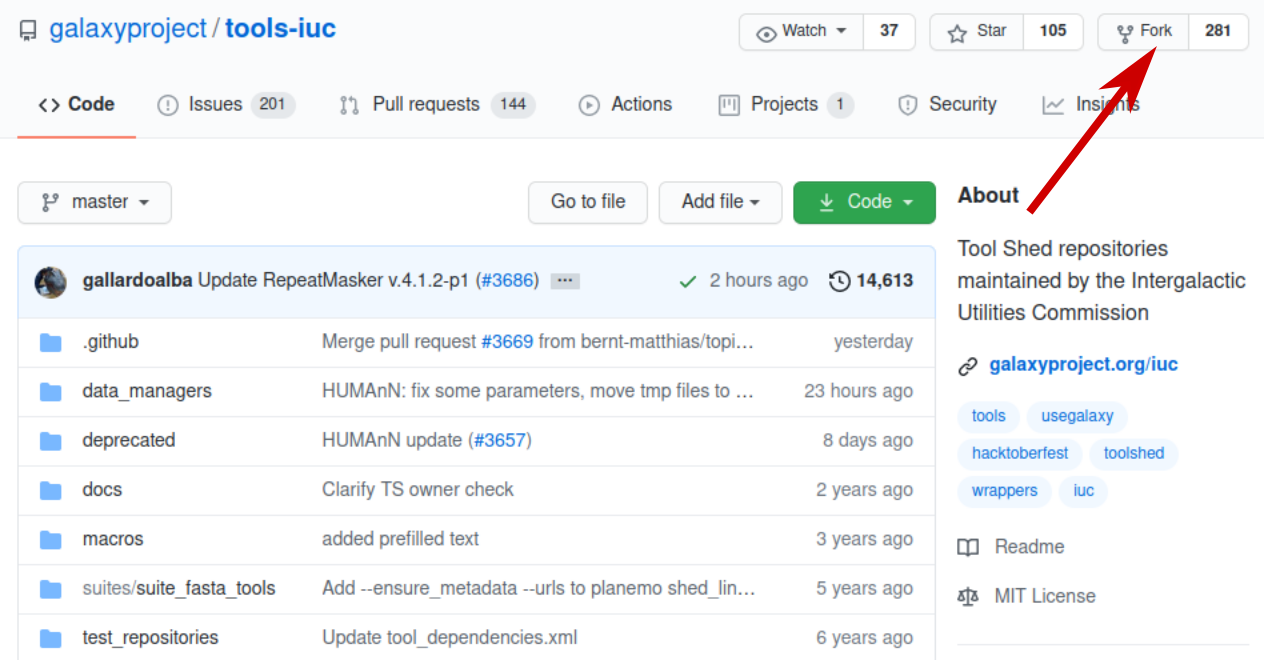Open the deprecated folder
The width and height of the screenshot is (1264, 660).
(129, 440)
